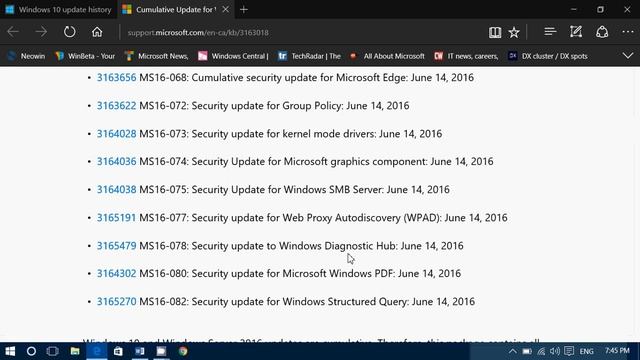
Task: Open KB 3163622 Group Policy update
Action: tap(116, 106)
